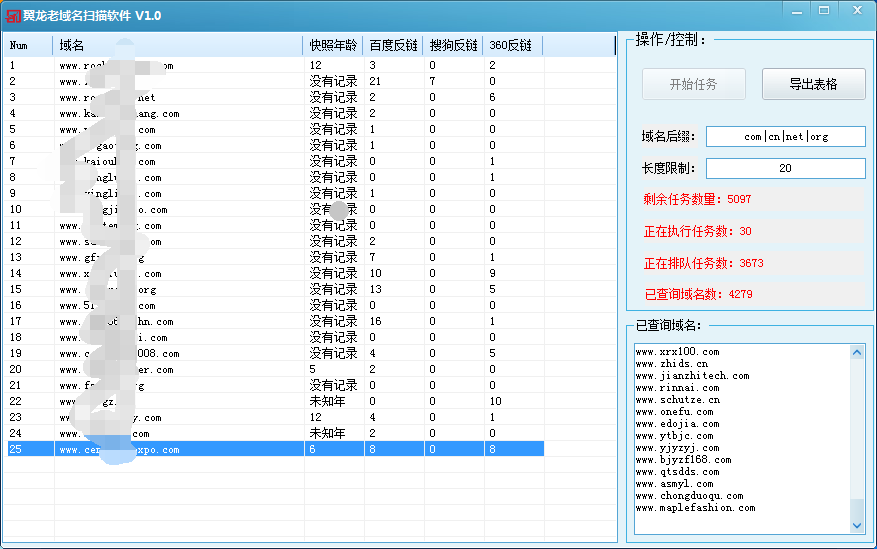
Task: Select www.maplefashion.com in queried list
Action: coord(695,508)
